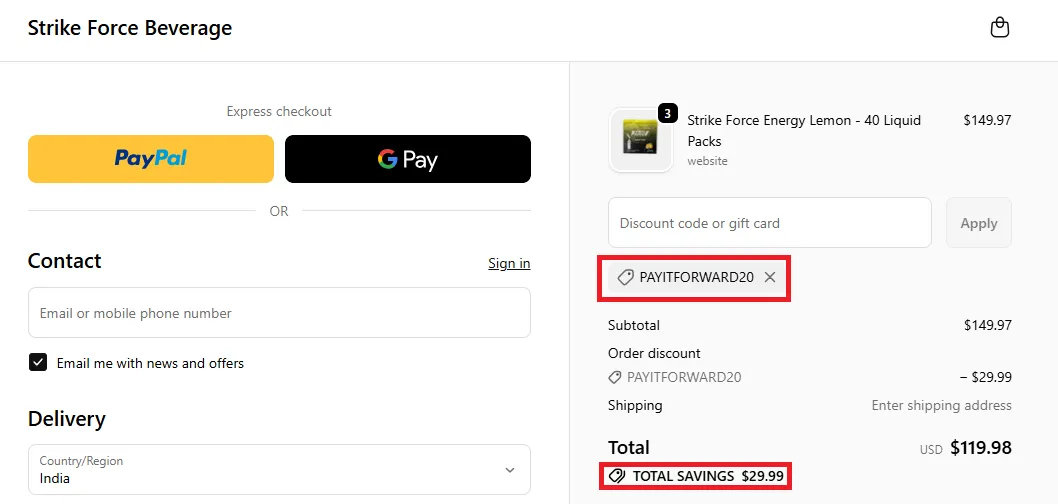Focus the Email or mobile phone number field
1058x504 pixels.
(x=279, y=312)
